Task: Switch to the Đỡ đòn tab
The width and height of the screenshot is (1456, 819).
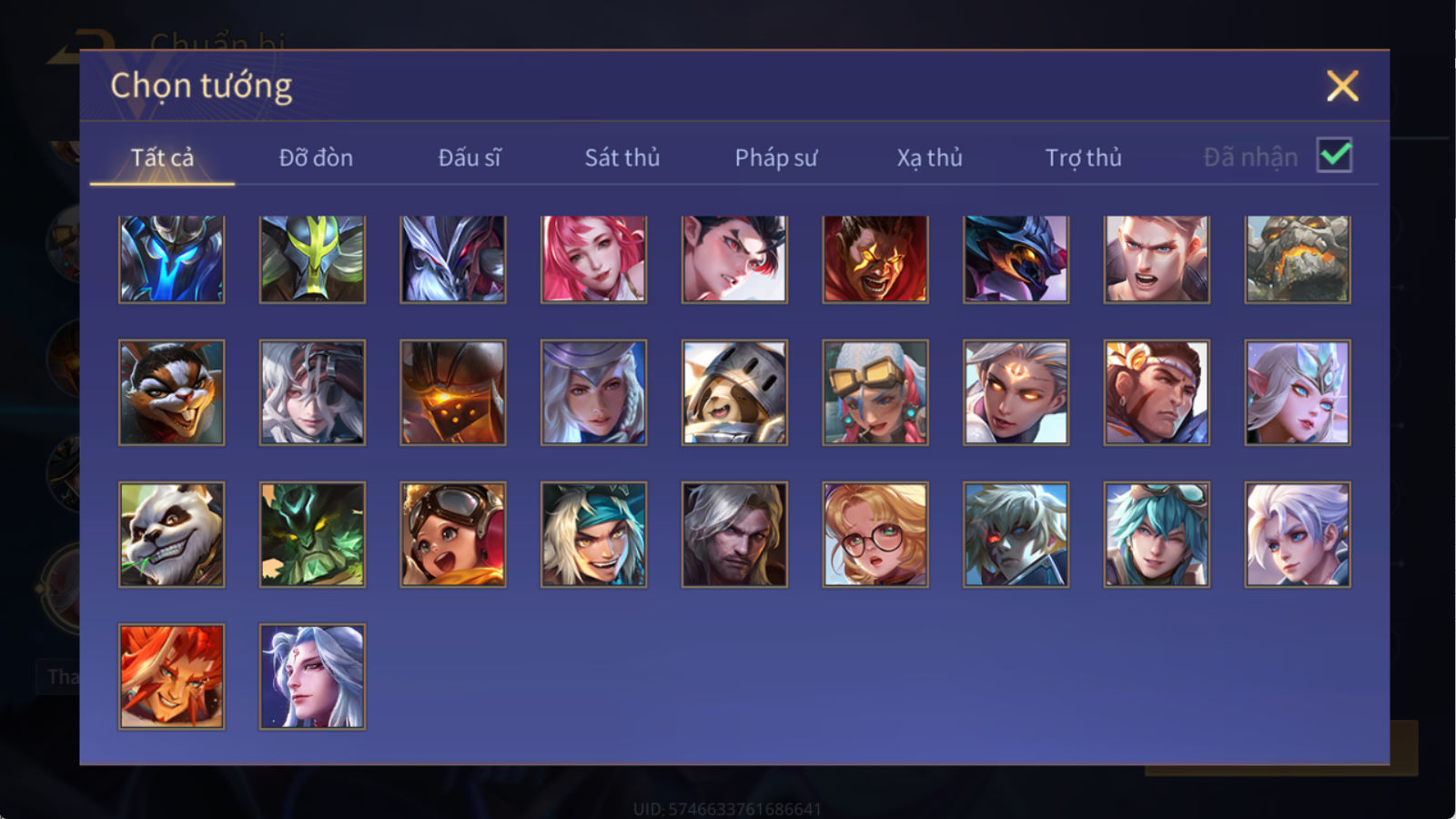Action: coord(316,157)
